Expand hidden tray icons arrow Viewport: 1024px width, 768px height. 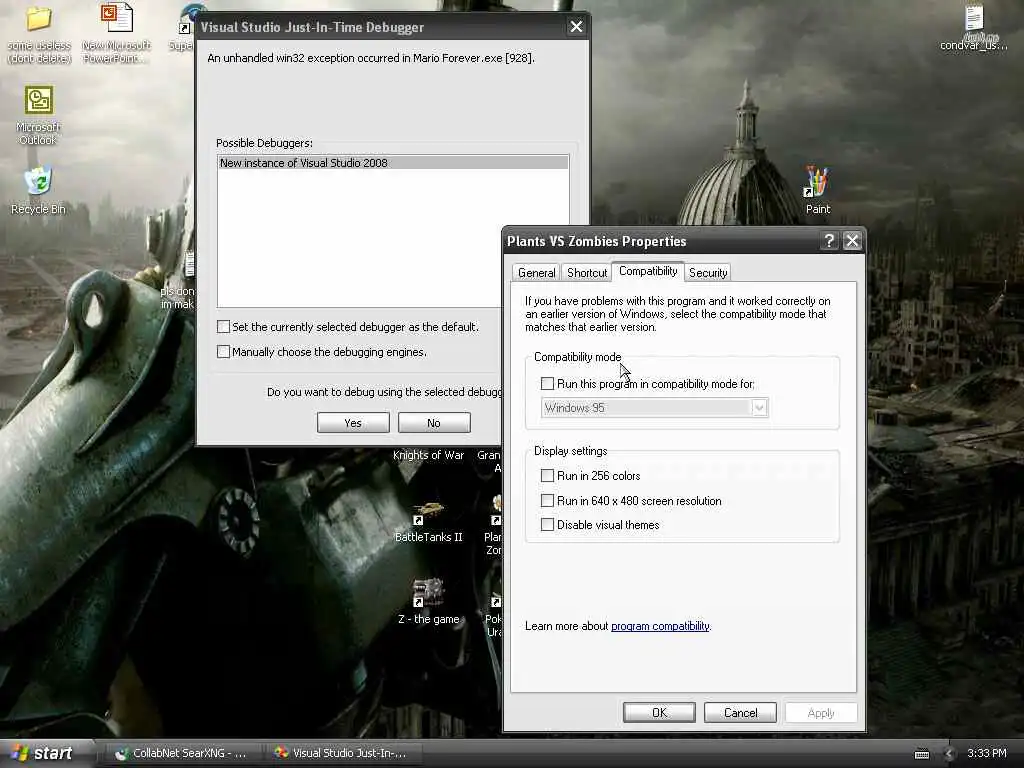click(x=950, y=754)
